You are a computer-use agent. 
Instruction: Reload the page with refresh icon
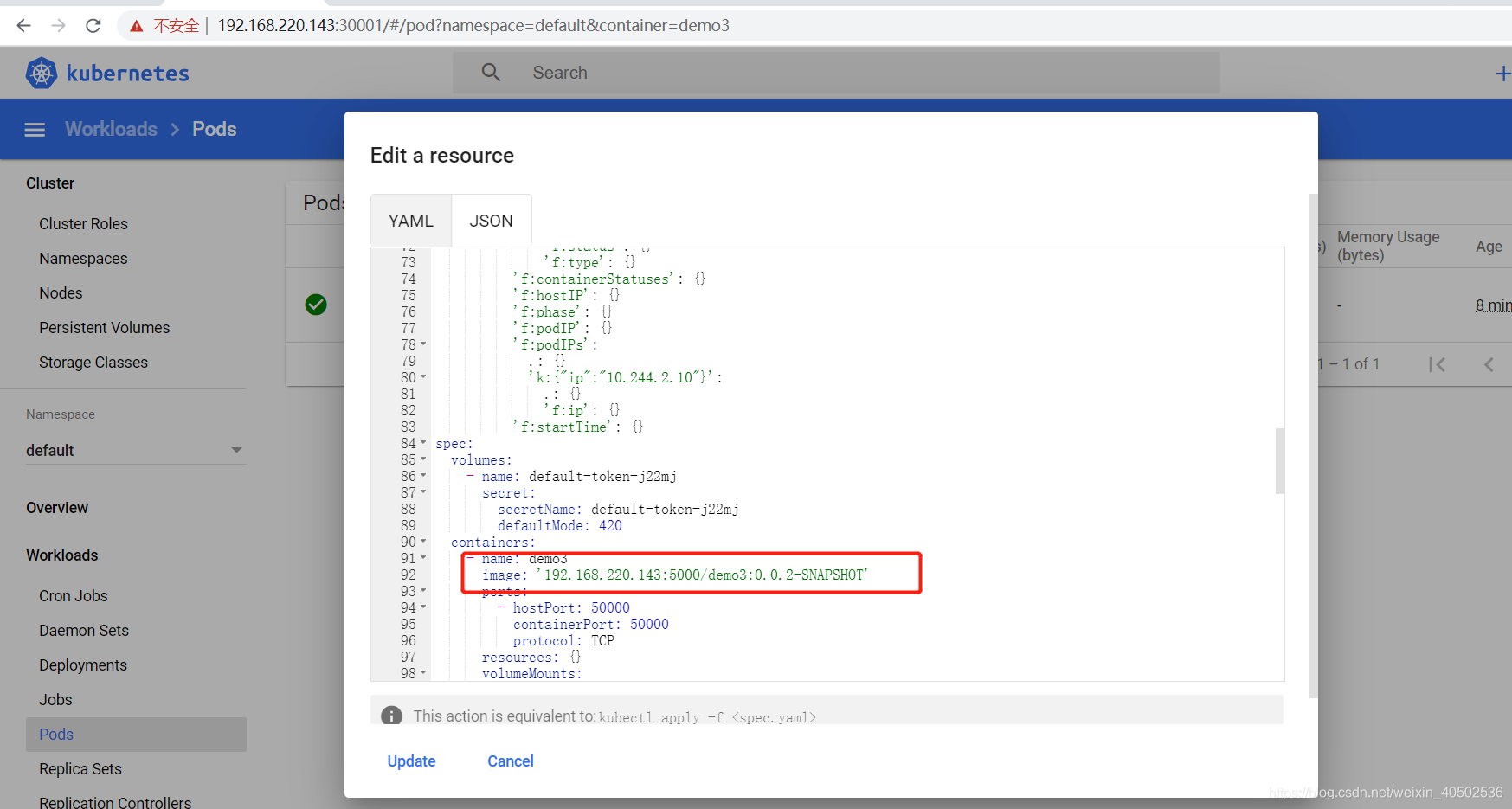coord(93,26)
